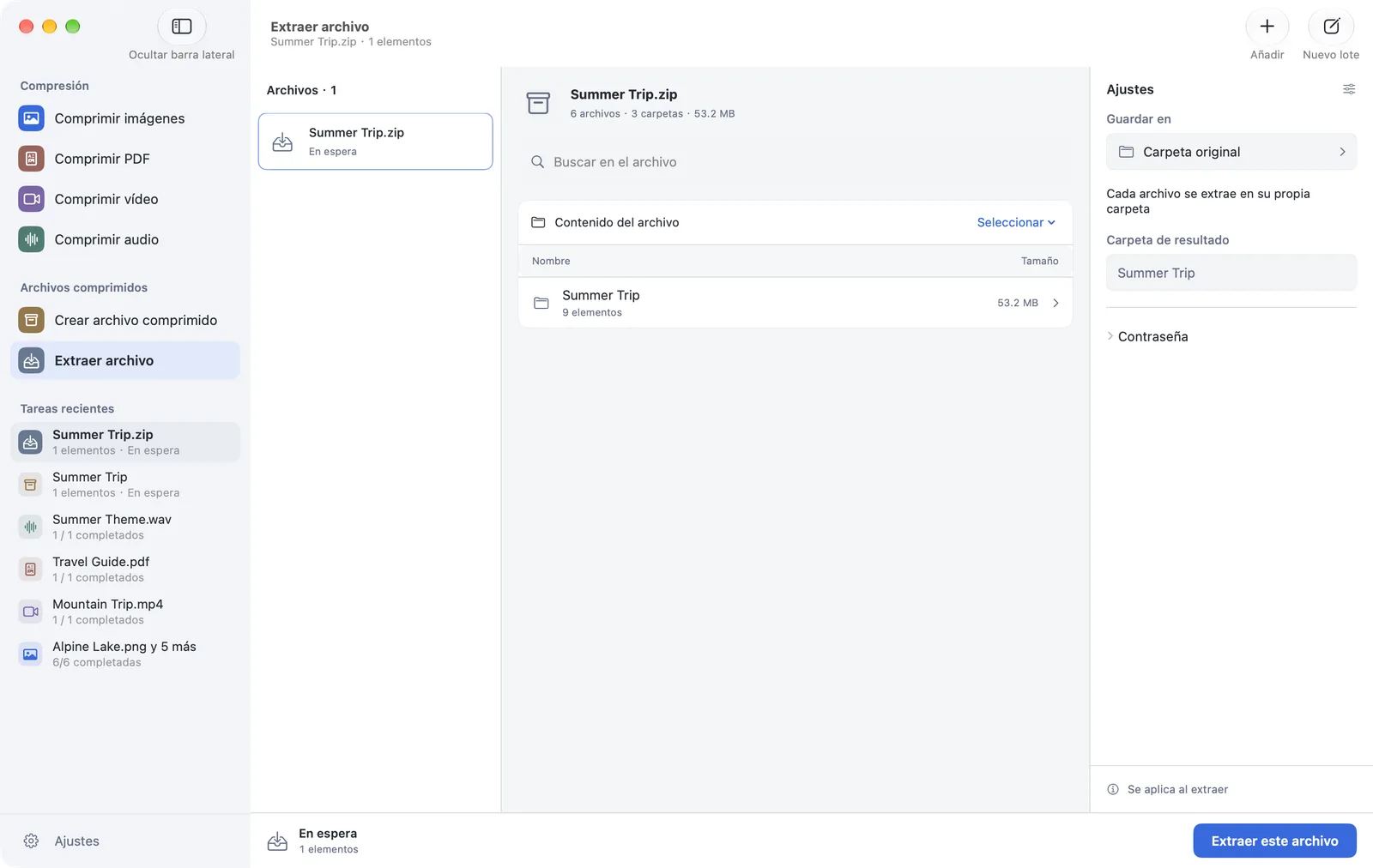The width and height of the screenshot is (1373, 868).
Task: Click the info icon beside Se aplica al extraer
Action: tap(1113, 789)
